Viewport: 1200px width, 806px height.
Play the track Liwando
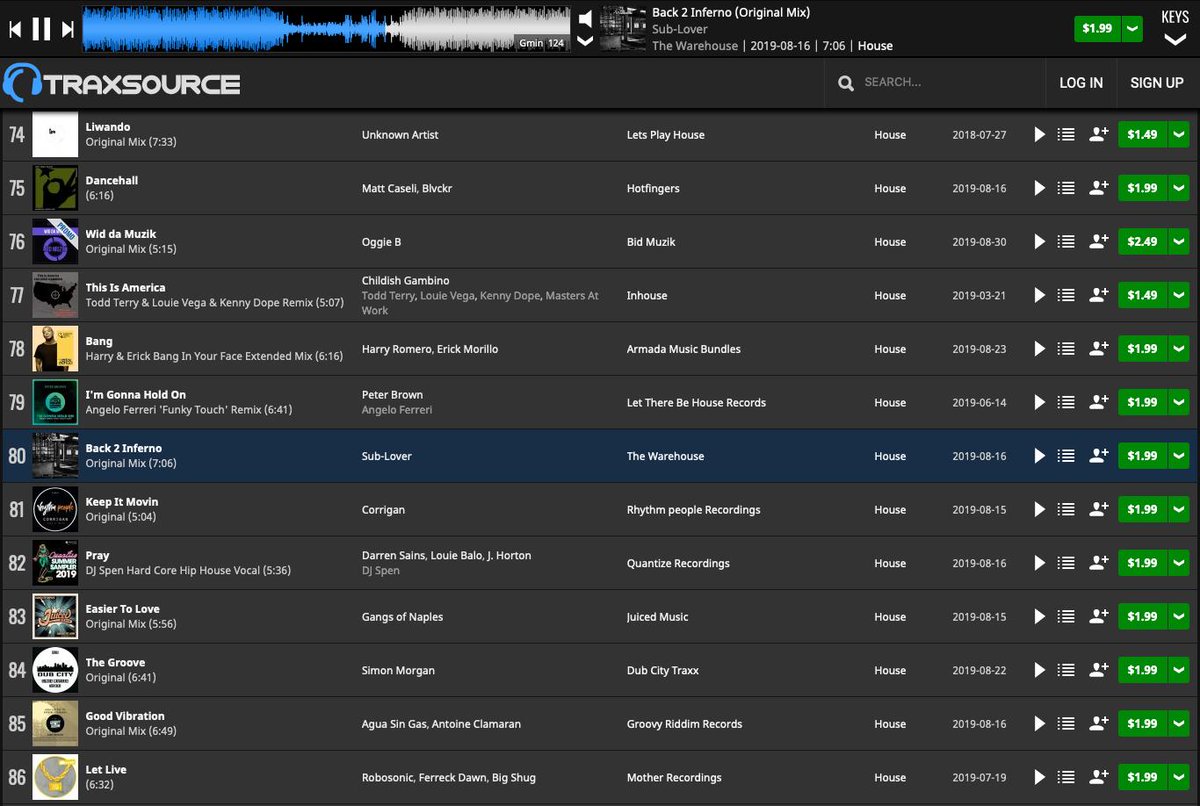pos(1039,134)
